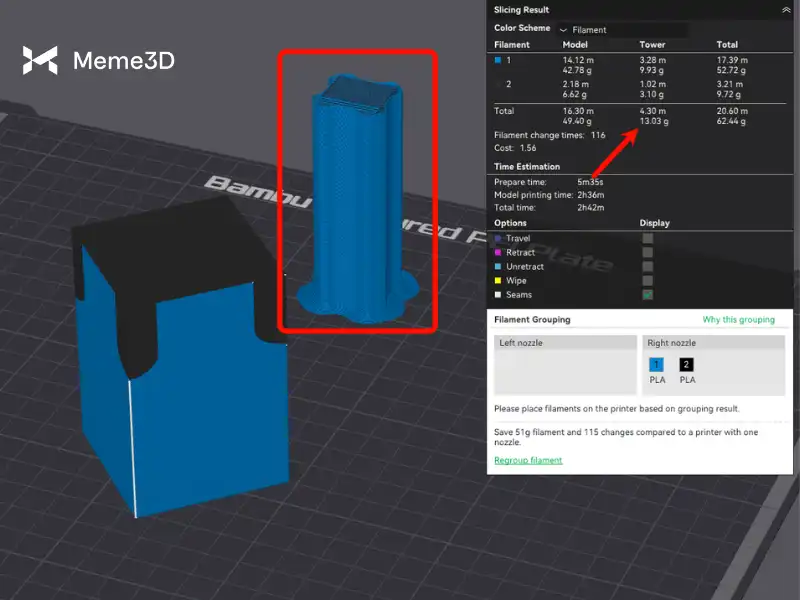The image size is (800, 600).
Task: Click the blue filament 1 color swatch
Action: [498, 61]
